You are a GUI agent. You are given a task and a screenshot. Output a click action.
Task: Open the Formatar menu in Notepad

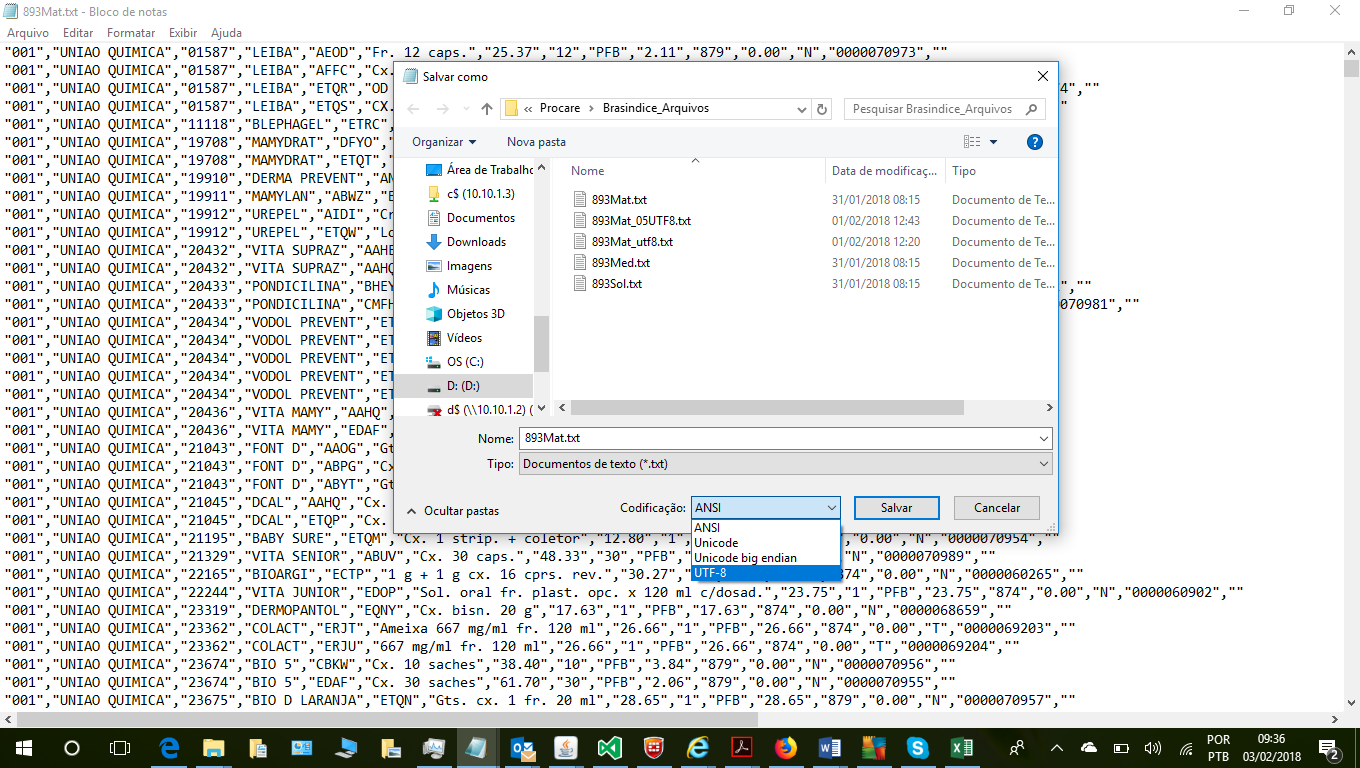(x=131, y=33)
